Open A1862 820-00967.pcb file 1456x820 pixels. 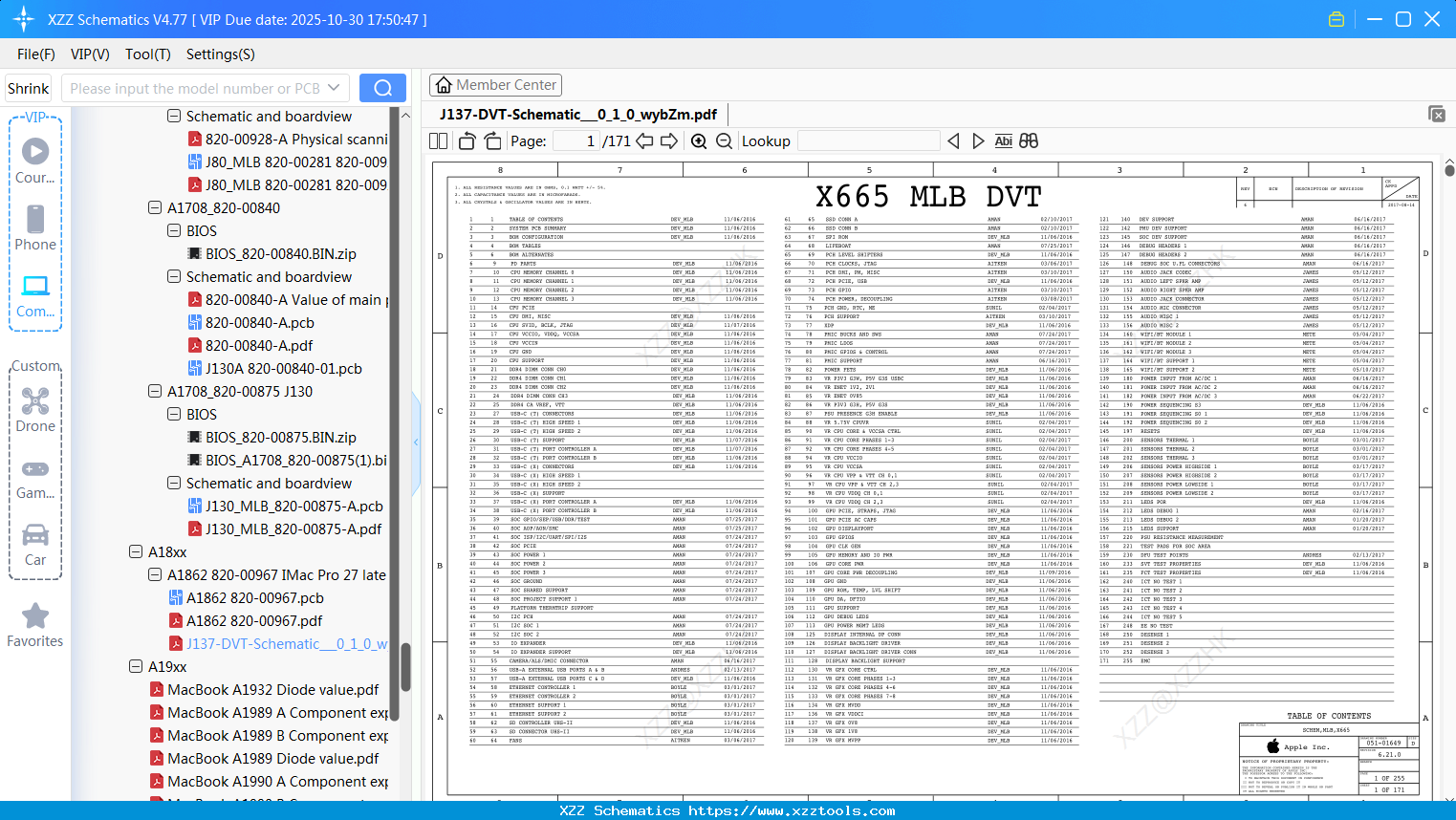(x=246, y=598)
